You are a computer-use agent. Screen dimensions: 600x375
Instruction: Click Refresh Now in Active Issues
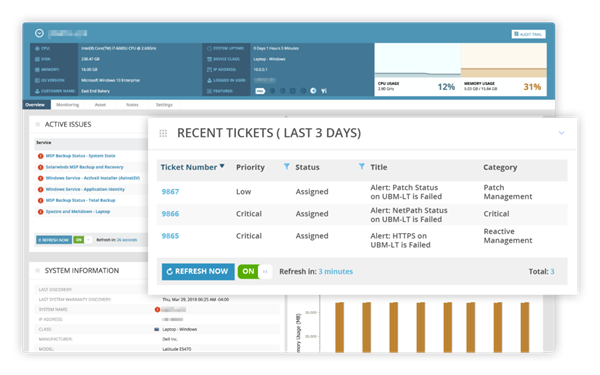tap(54, 240)
